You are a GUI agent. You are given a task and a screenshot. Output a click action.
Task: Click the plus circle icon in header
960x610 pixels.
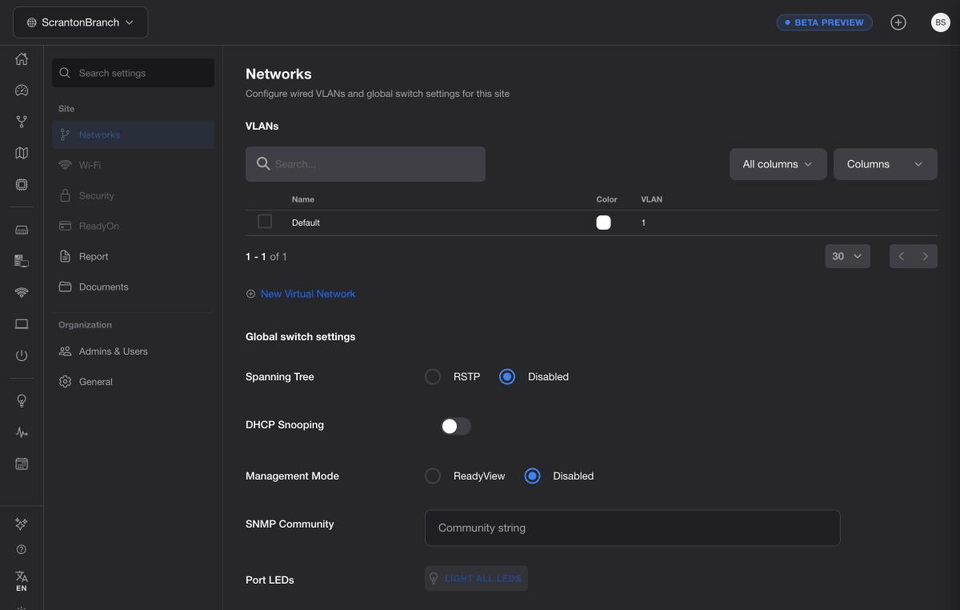898,23
